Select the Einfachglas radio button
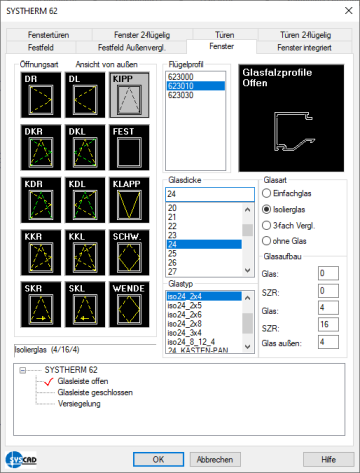This screenshot has height=473, width=360. (x=266, y=193)
